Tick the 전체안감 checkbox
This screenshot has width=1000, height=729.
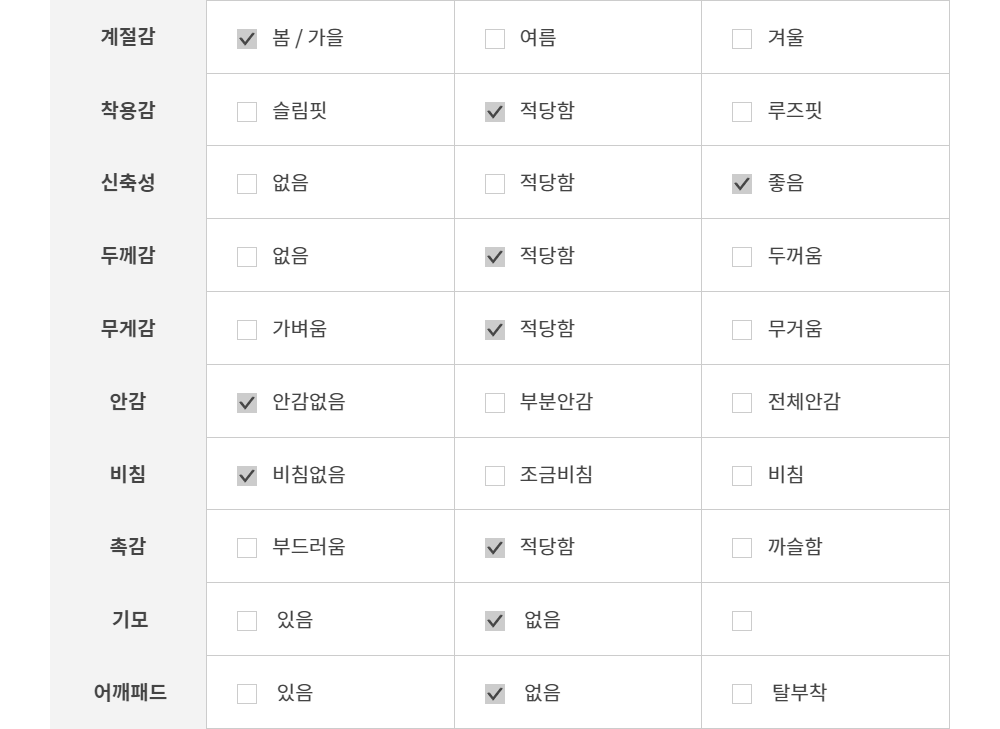pos(742,403)
